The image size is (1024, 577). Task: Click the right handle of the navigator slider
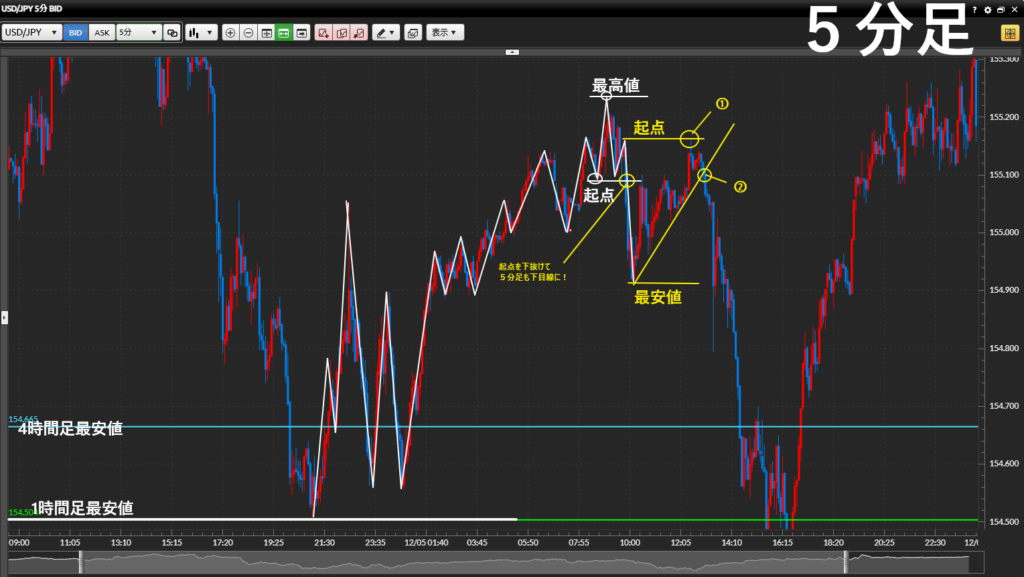coord(845,563)
